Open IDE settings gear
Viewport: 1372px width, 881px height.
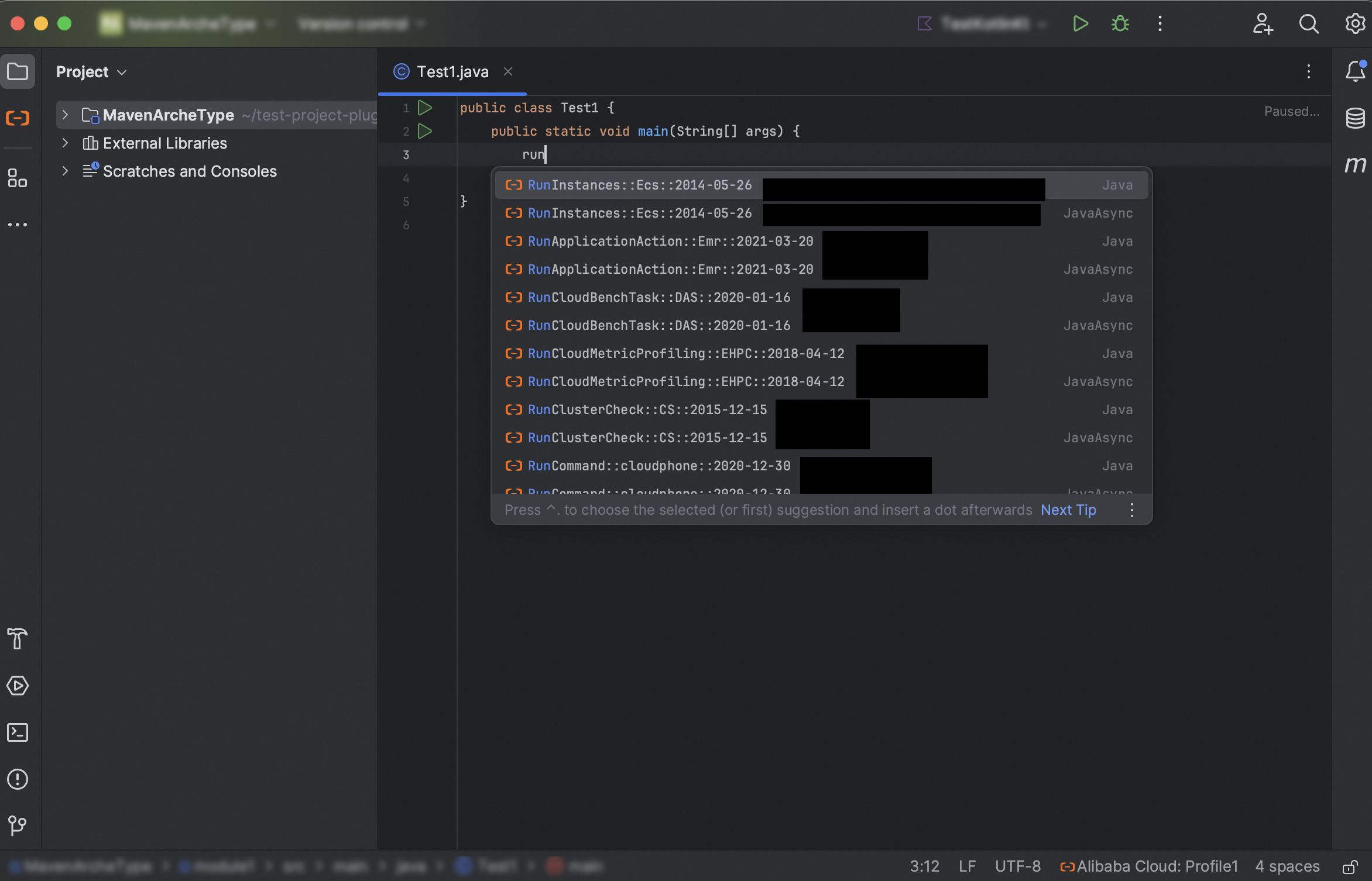[x=1355, y=23]
